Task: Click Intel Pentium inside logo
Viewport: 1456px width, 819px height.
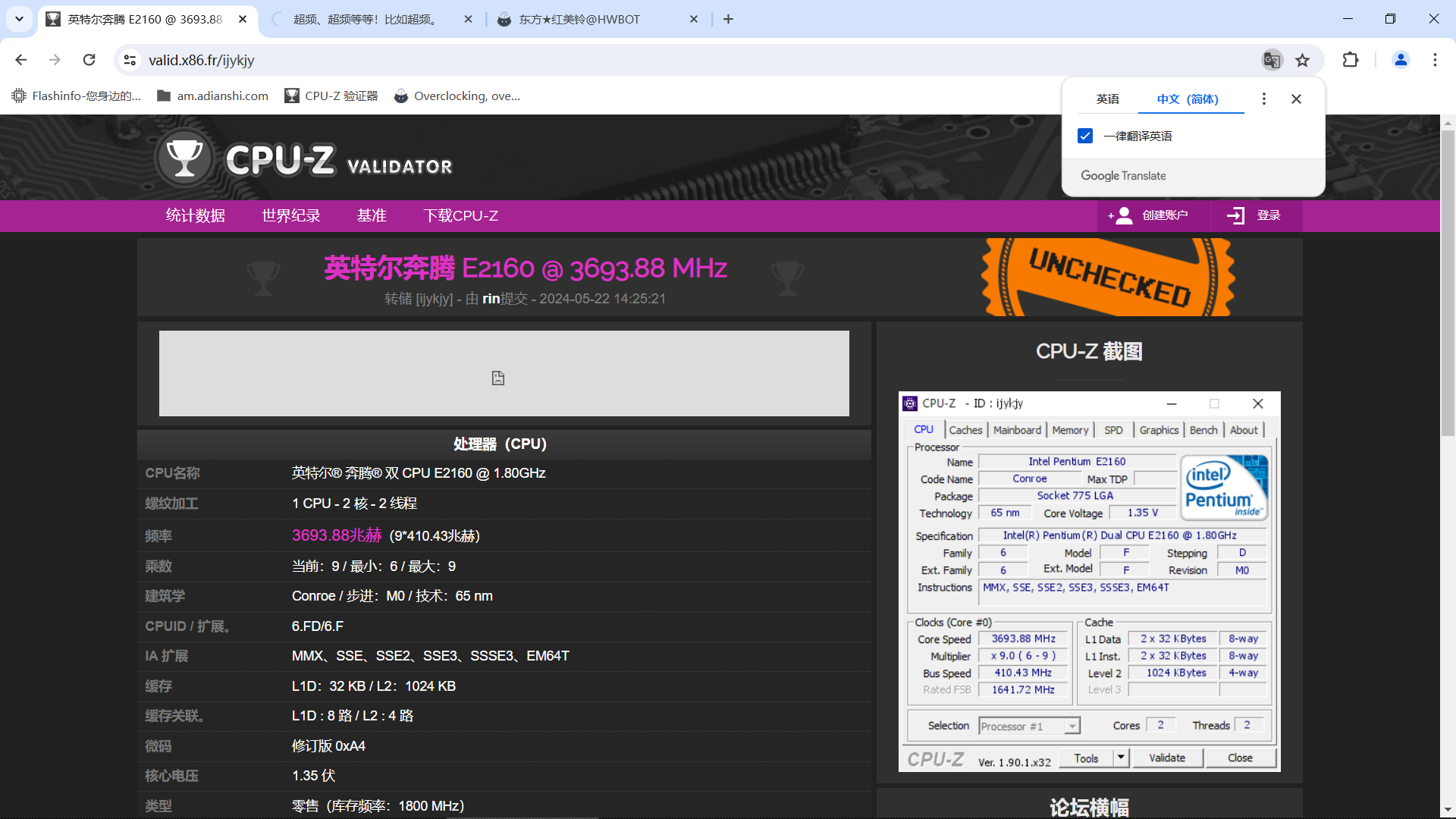Action: click(x=1224, y=488)
